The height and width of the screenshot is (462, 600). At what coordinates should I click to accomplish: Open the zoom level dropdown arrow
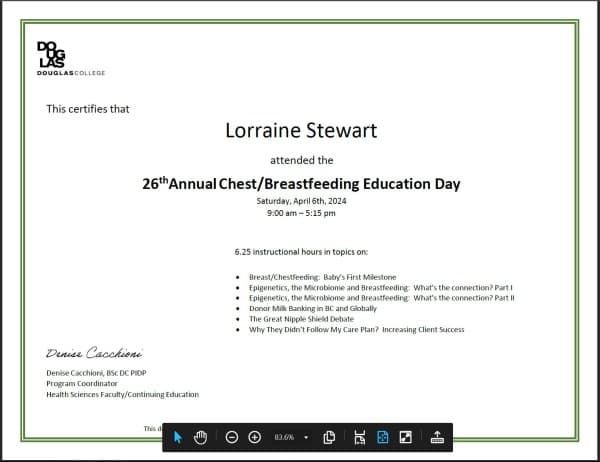305,437
